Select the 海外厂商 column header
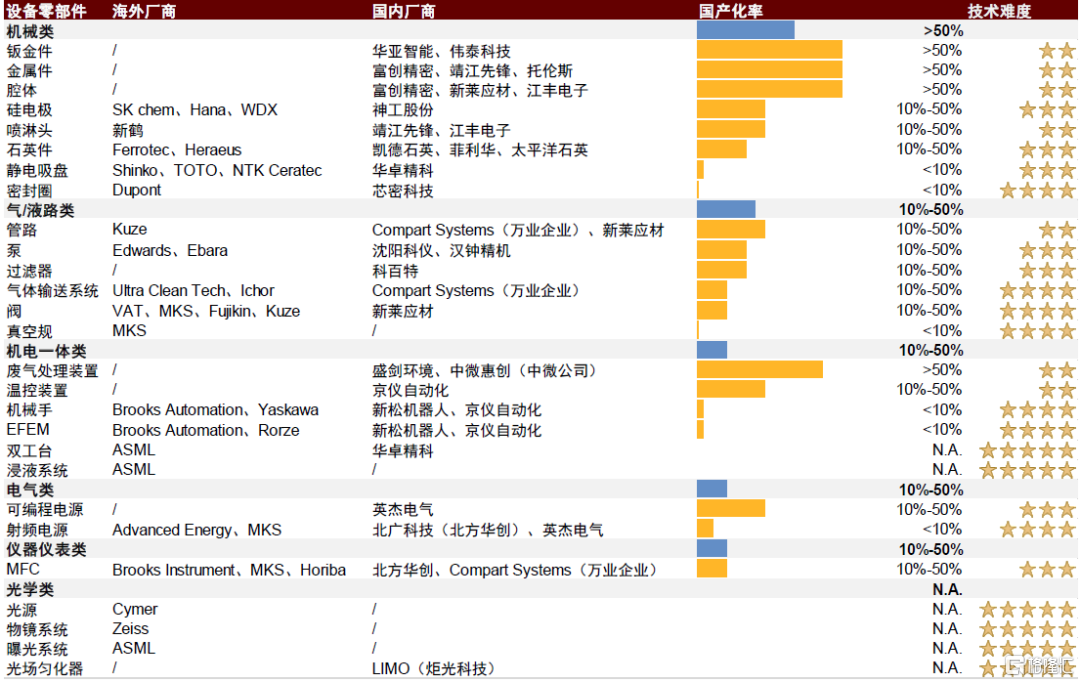The image size is (1080, 682). [144, 11]
